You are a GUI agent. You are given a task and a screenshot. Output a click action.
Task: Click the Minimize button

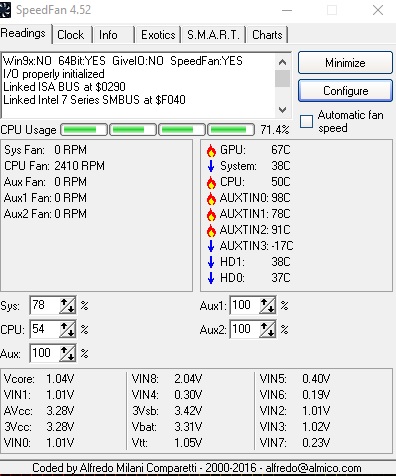point(345,63)
